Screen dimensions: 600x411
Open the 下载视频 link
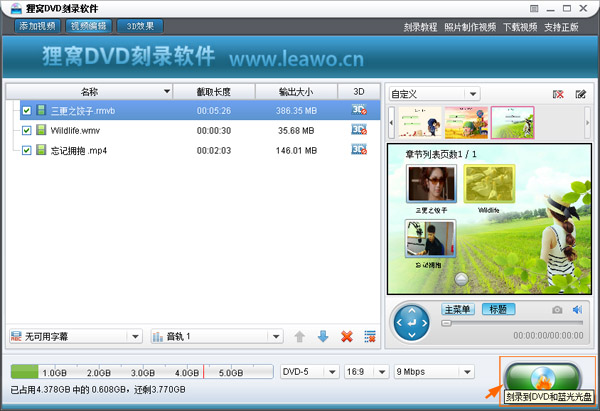tap(520, 27)
